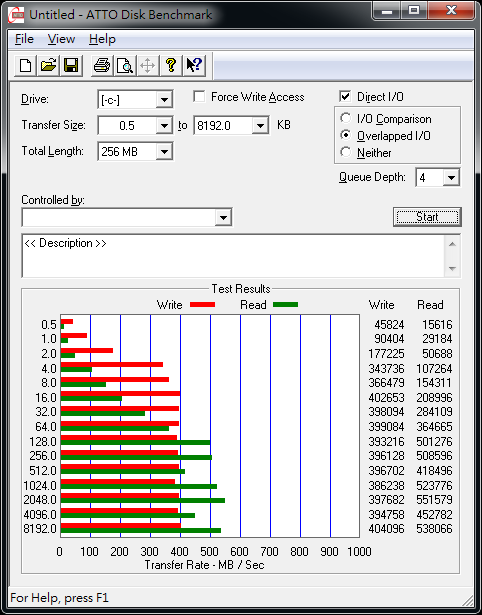Click the Start benchmark button
The image size is (482, 615).
pyautogui.click(x=427, y=217)
